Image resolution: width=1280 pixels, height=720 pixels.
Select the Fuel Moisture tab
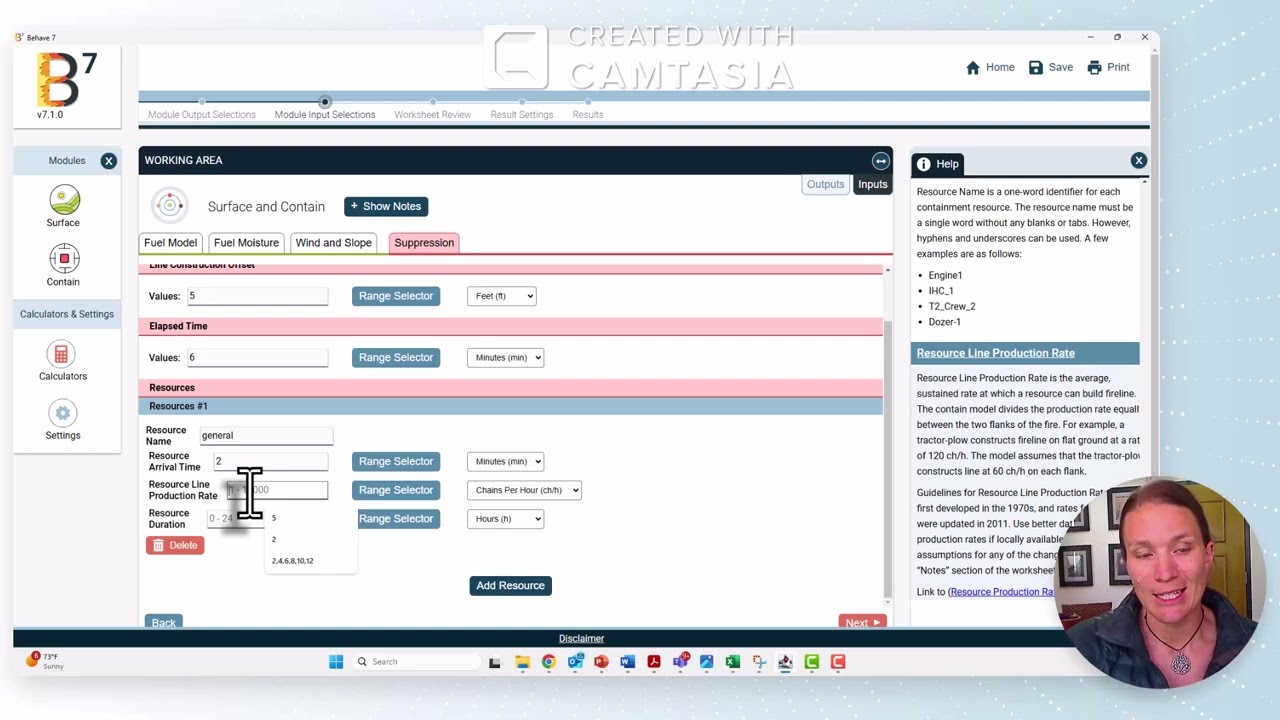(x=246, y=242)
